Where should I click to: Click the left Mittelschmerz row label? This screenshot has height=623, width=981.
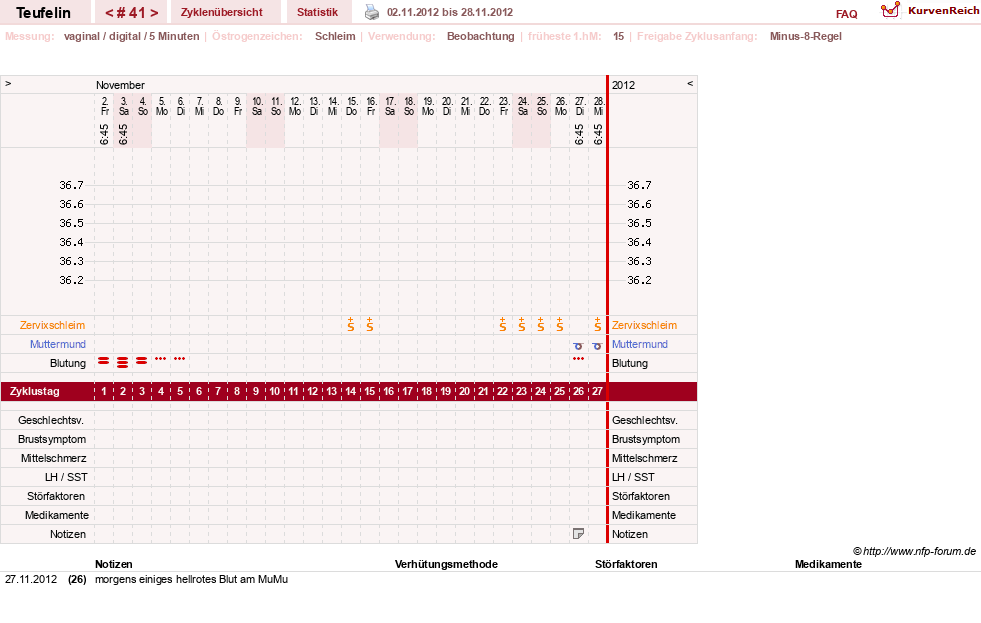[x=54, y=458]
